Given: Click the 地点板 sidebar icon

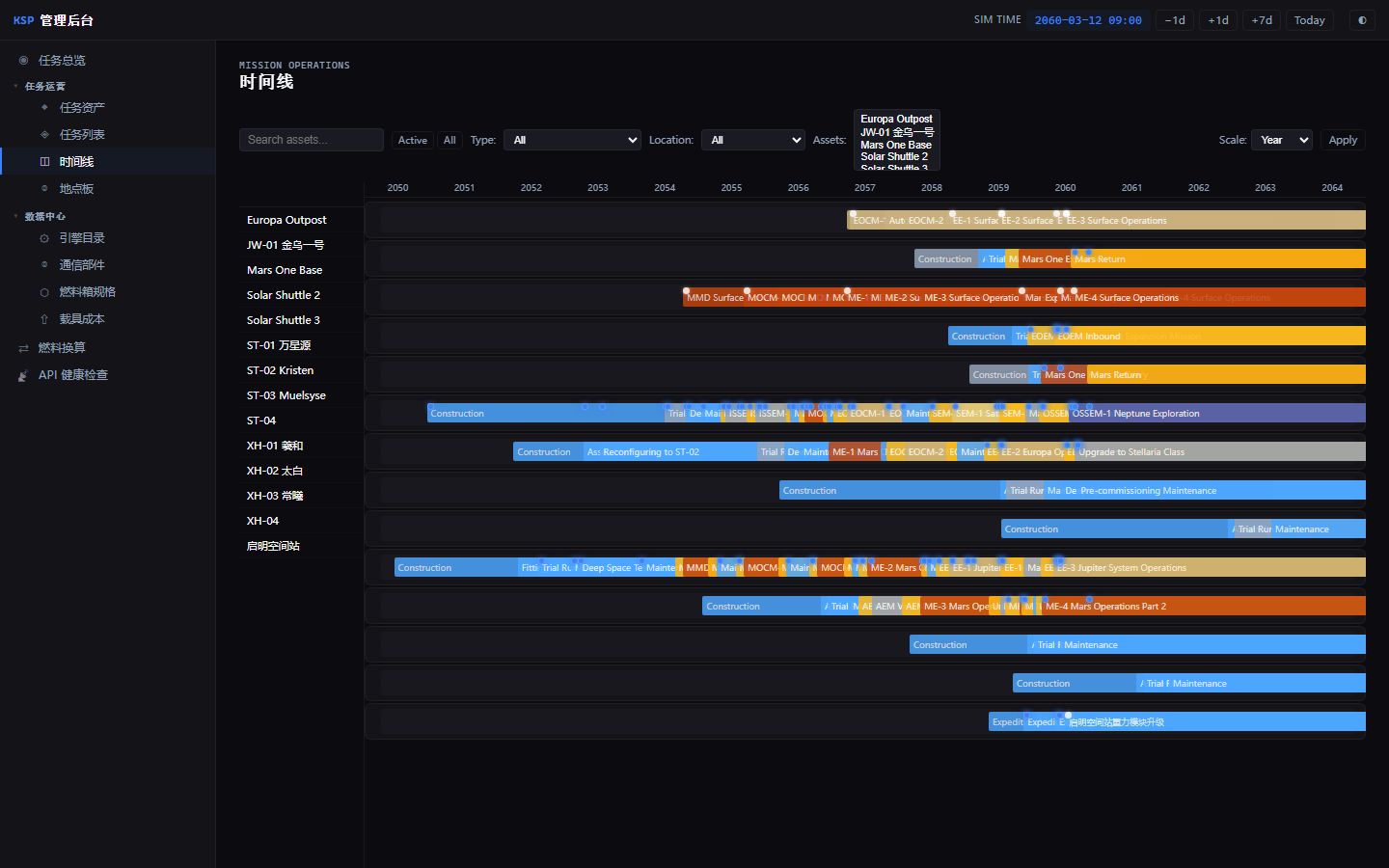Looking at the screenshot, I should click(44, 188).
